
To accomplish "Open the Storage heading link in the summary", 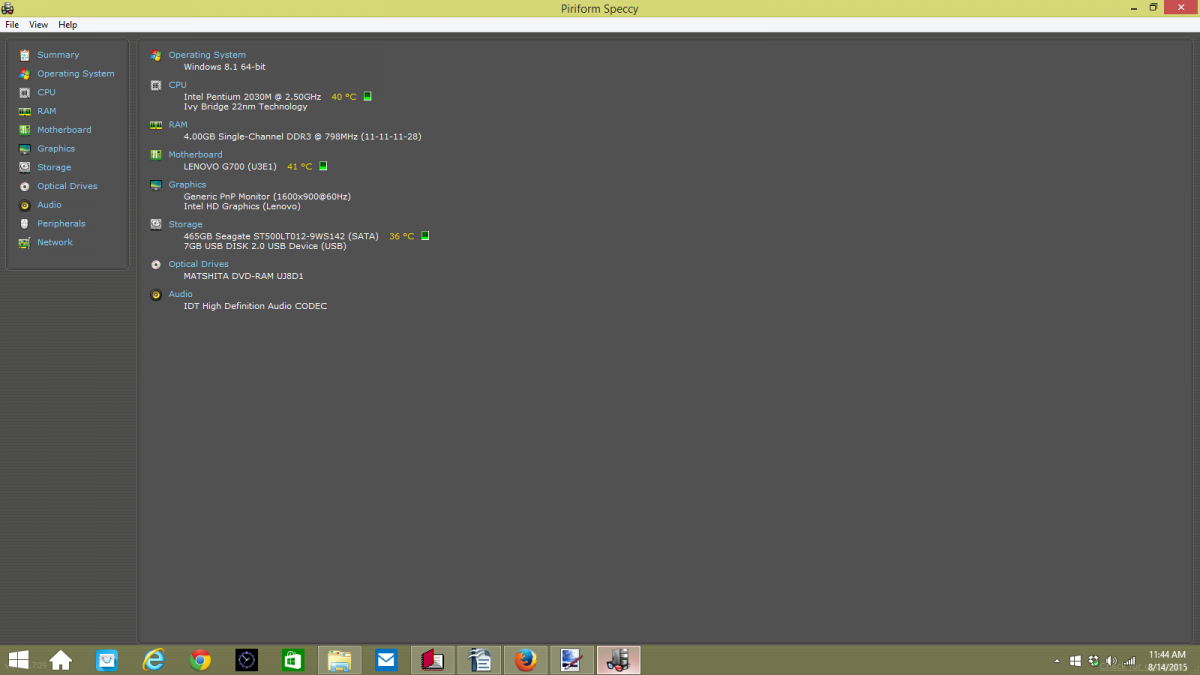I will click(185, 225).
